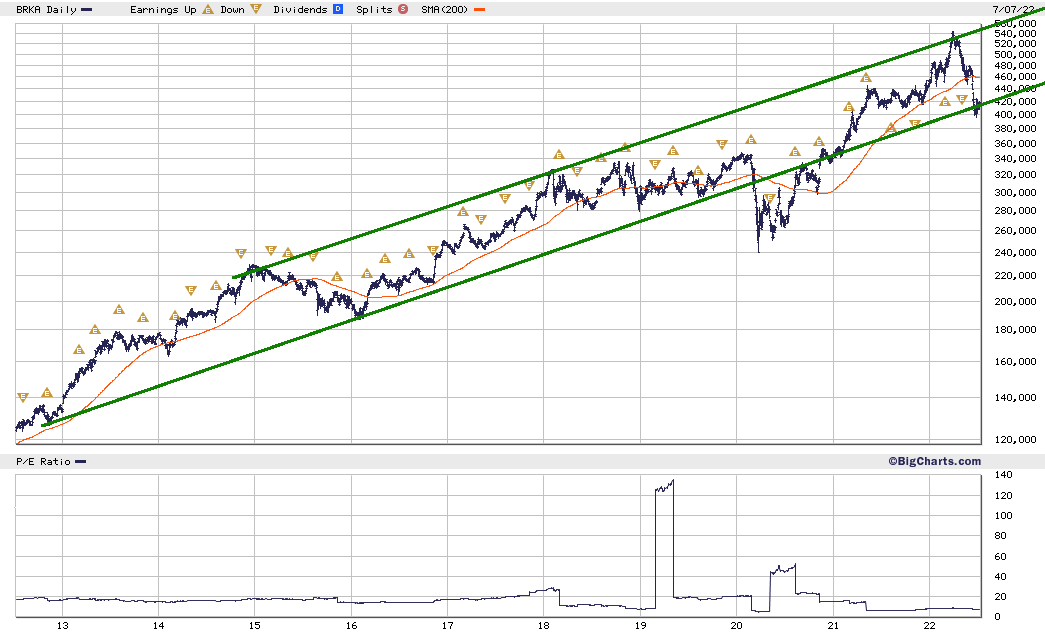Click the SMA(200) legend text
The image size is (1045, 635).
click(445, 9)
